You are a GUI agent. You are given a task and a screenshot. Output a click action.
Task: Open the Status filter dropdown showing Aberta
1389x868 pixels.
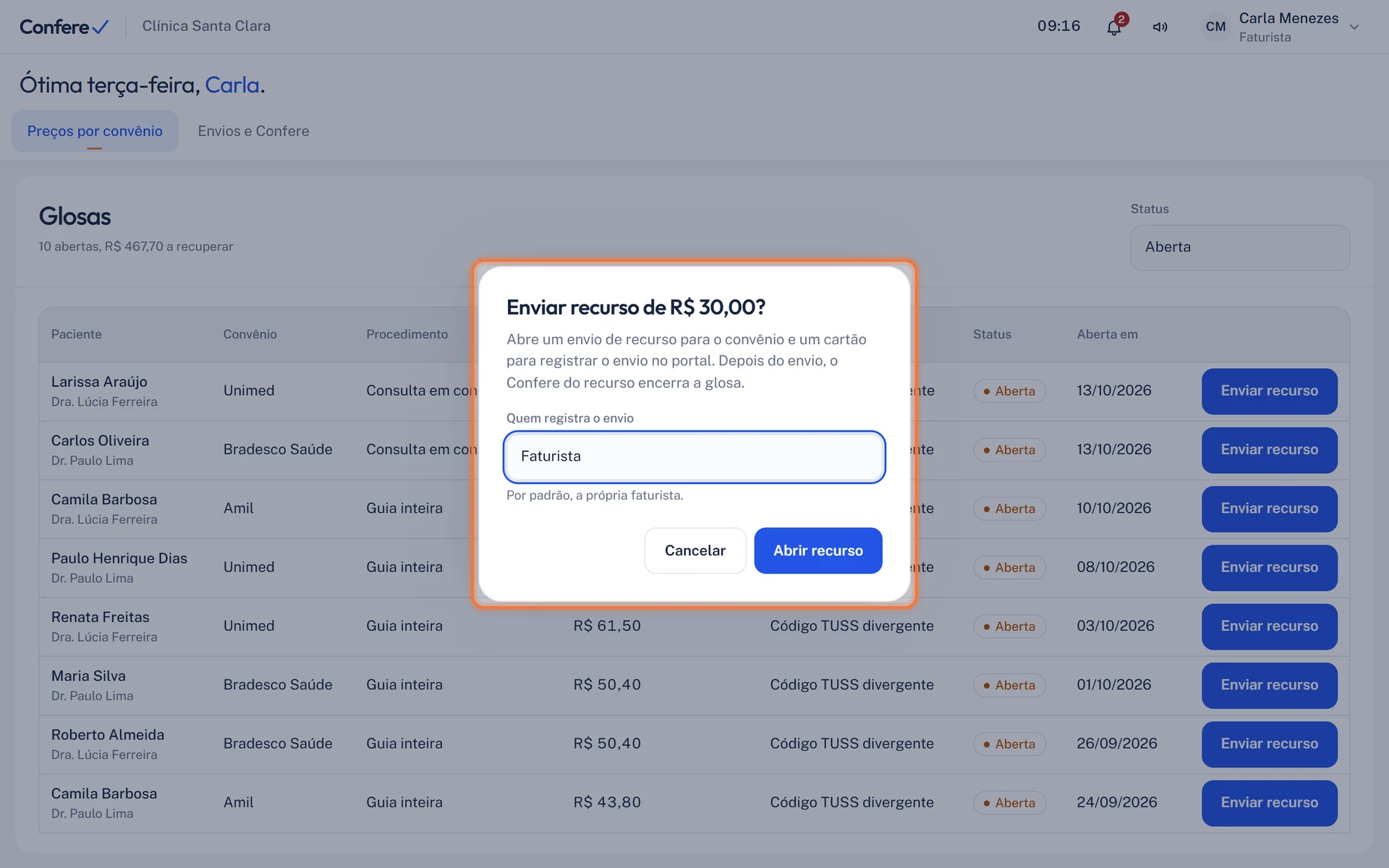(x=1240, y=247)
